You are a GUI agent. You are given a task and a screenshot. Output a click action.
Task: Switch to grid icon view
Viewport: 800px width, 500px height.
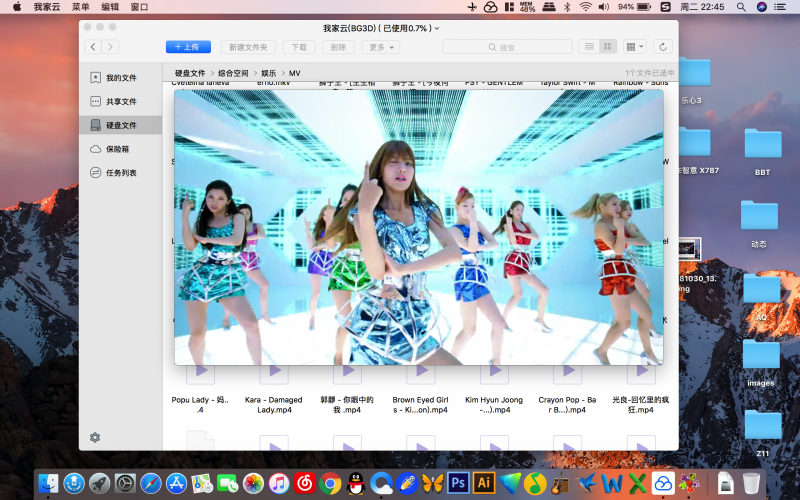click(608, 47)
